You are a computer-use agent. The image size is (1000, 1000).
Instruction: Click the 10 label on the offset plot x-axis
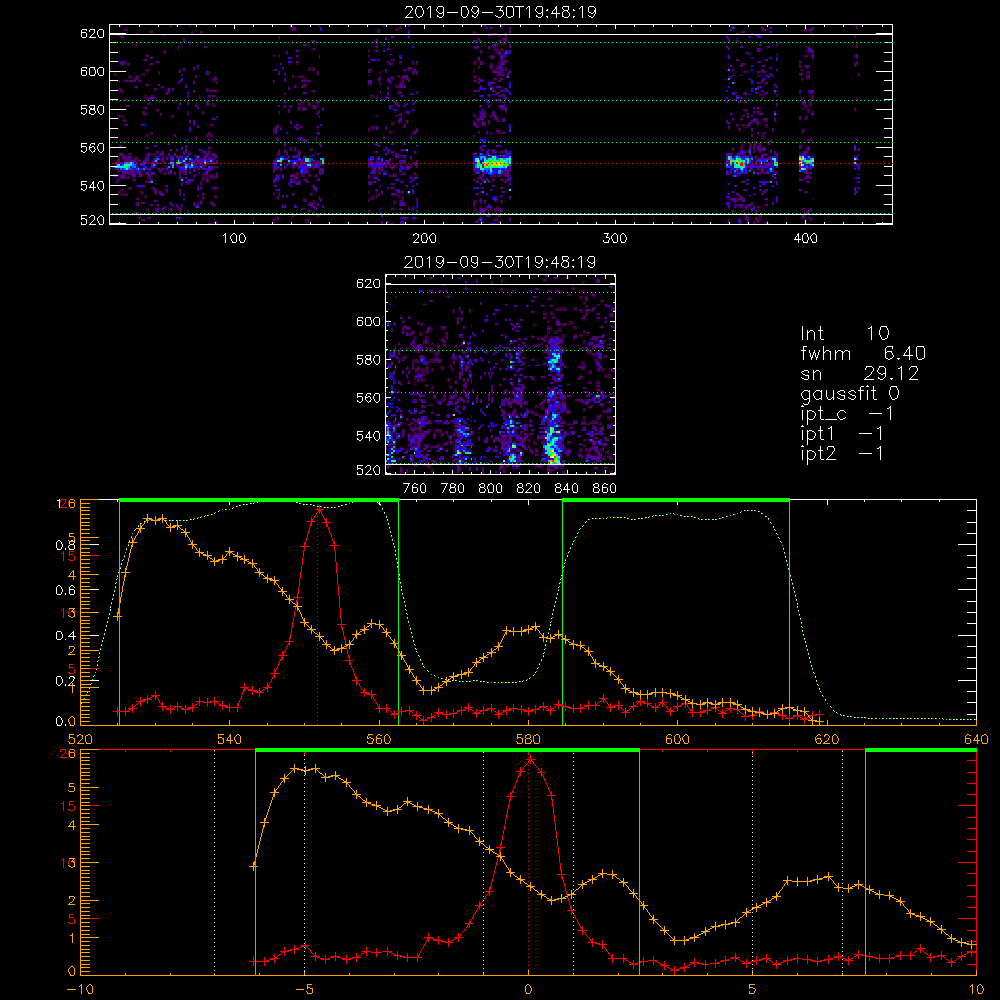click(976, 990)
